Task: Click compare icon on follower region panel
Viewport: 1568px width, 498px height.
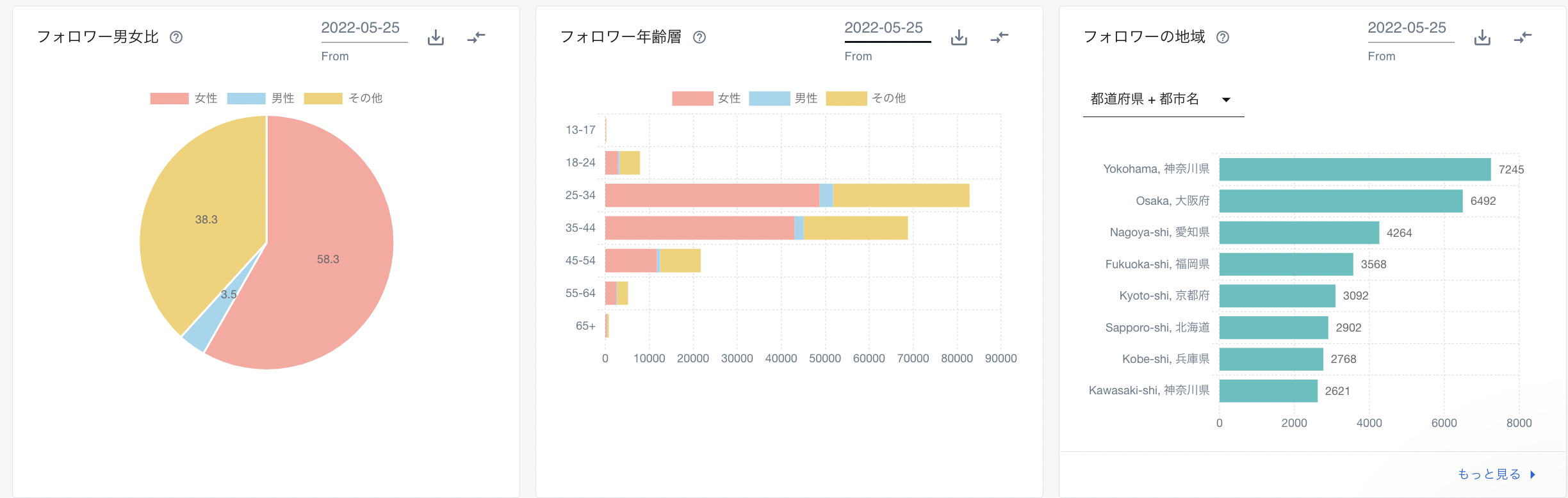Action: point(1523,38)
